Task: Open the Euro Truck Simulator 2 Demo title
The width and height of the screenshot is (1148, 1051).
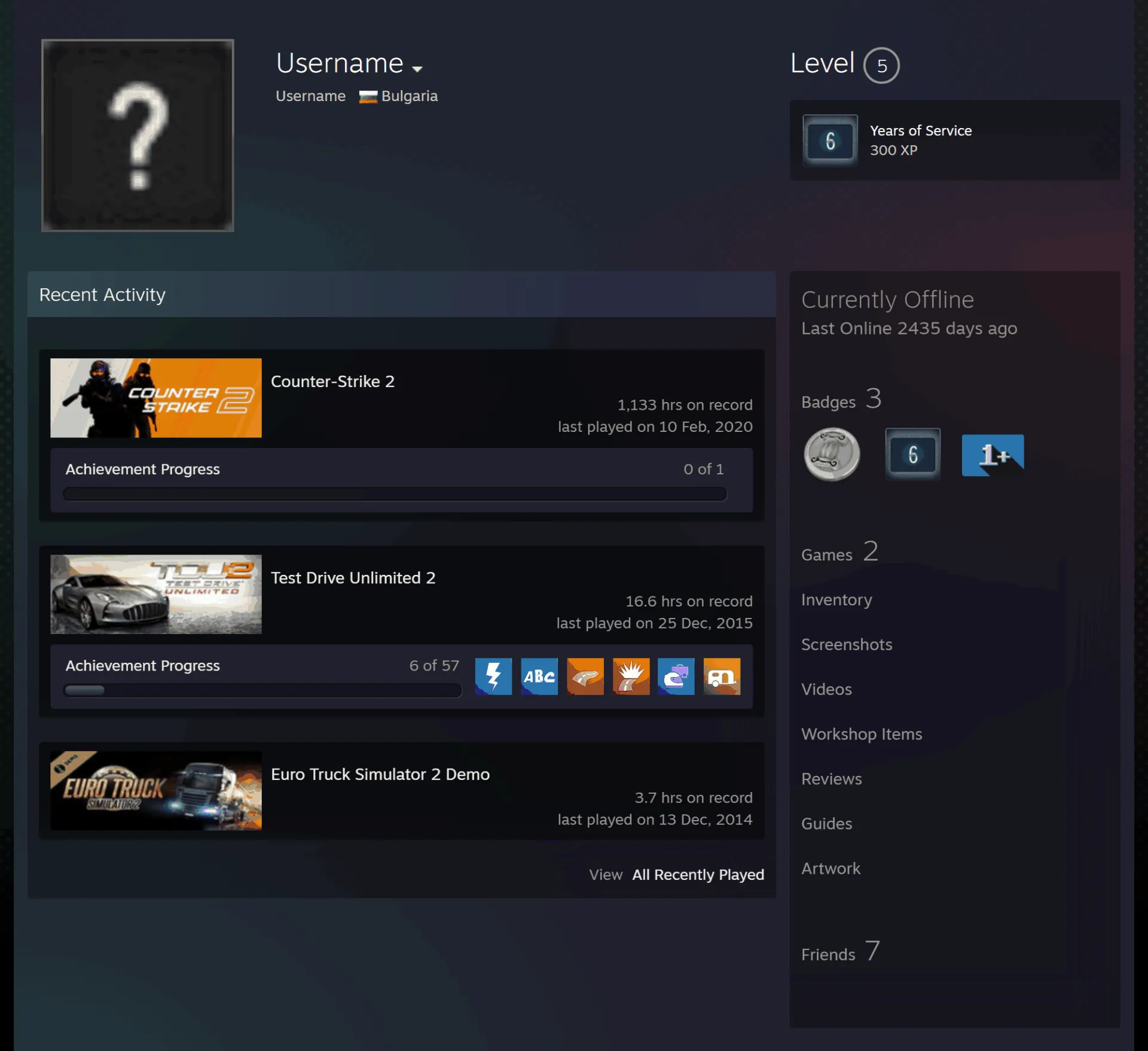Action: pos(380,774)
